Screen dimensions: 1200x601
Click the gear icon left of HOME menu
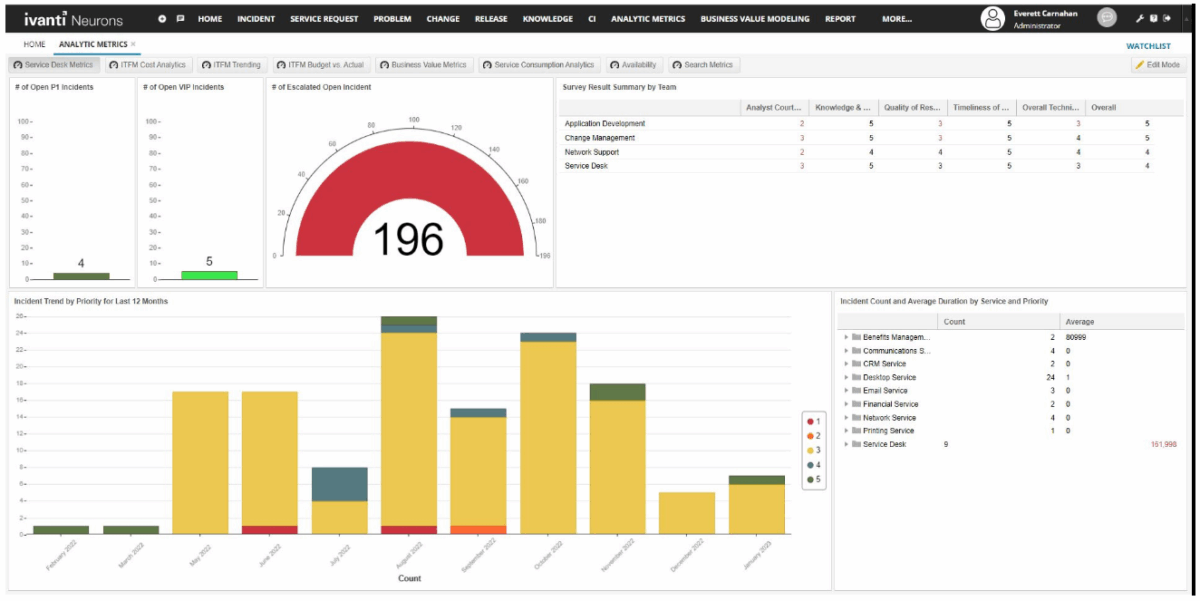click(162, 18)
